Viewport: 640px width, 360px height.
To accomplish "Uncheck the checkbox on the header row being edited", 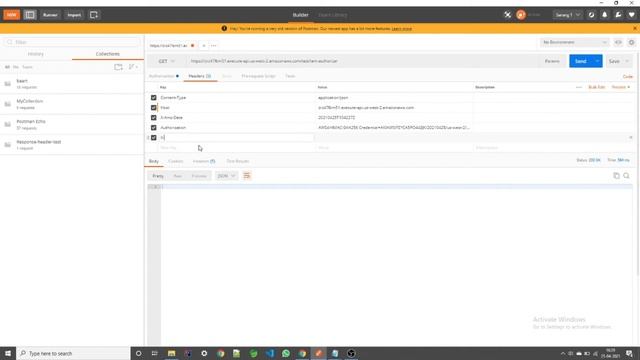I will pyautogui.click(x=153, y=138).
